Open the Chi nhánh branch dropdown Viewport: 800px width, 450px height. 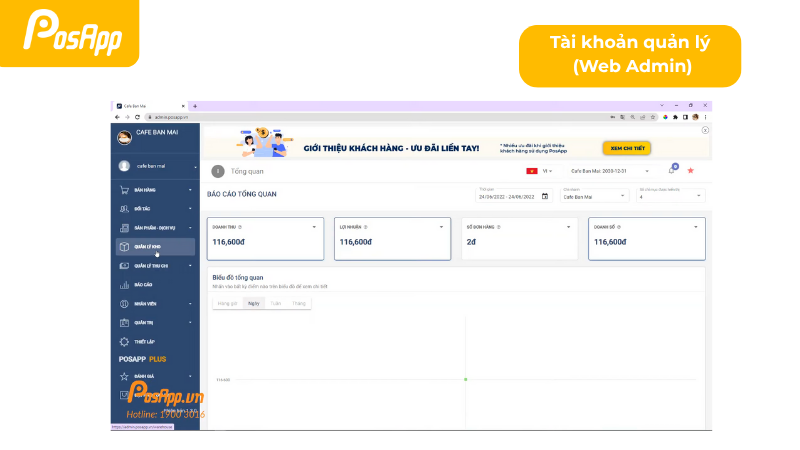594,196
